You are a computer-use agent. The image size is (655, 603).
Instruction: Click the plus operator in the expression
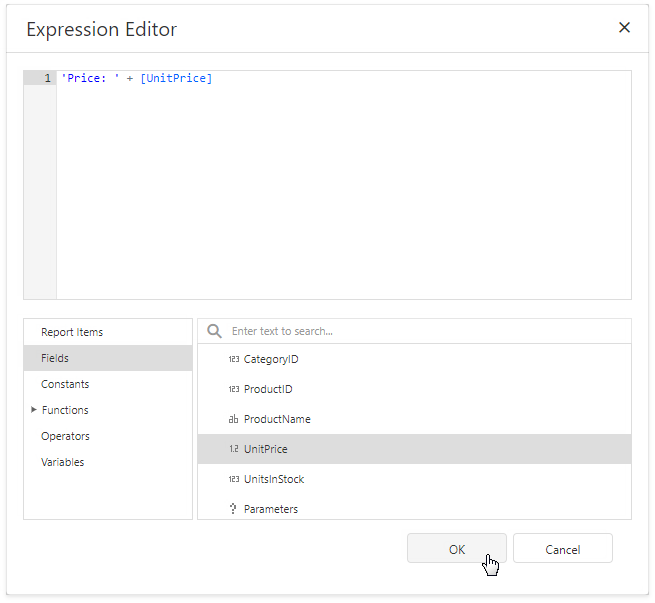(x=130, y=79)
